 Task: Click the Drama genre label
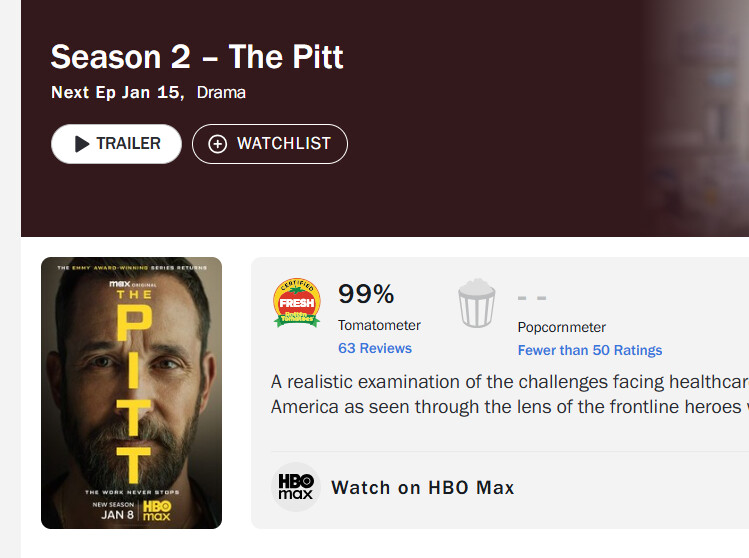point(221,93)
